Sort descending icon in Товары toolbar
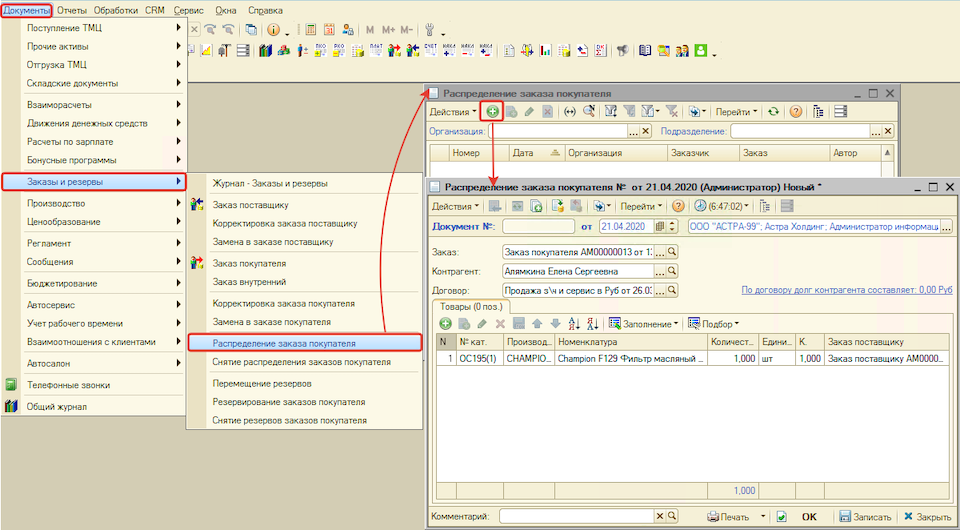The height and width of the screenshot is (530, 960). pyautogui.click(x=592, y=324)
